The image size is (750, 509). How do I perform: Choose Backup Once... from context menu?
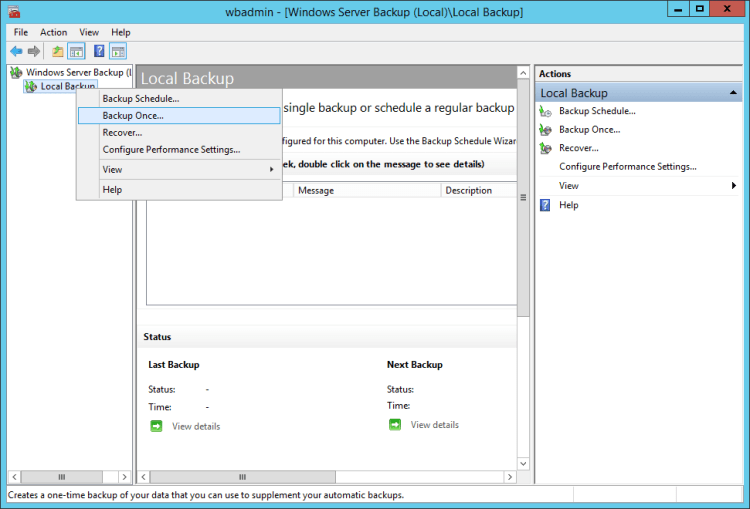tap(179, 116)
